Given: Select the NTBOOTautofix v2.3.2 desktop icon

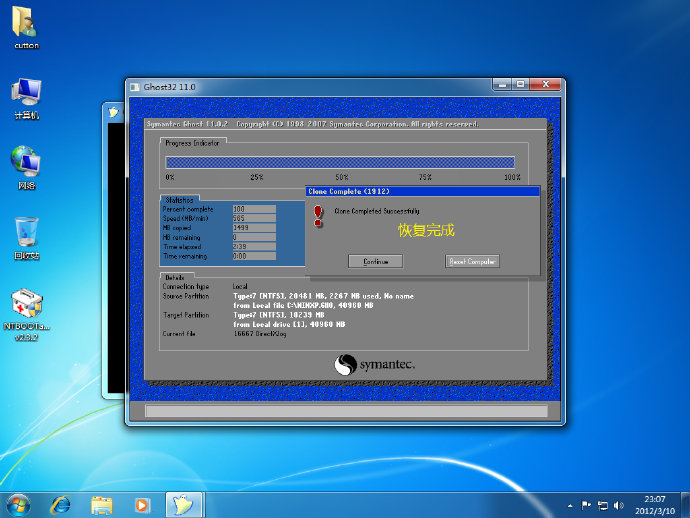Looking at the screenshot, I should tap(26, 315).
